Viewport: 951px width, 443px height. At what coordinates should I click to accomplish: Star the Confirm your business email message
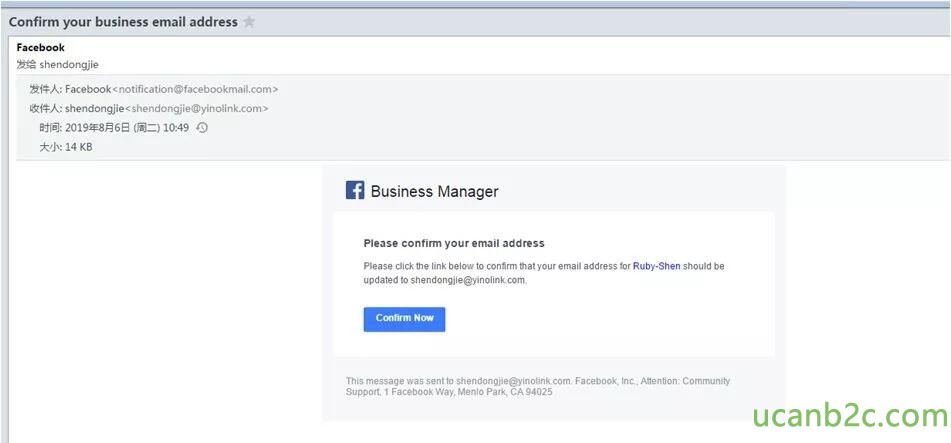249,22
